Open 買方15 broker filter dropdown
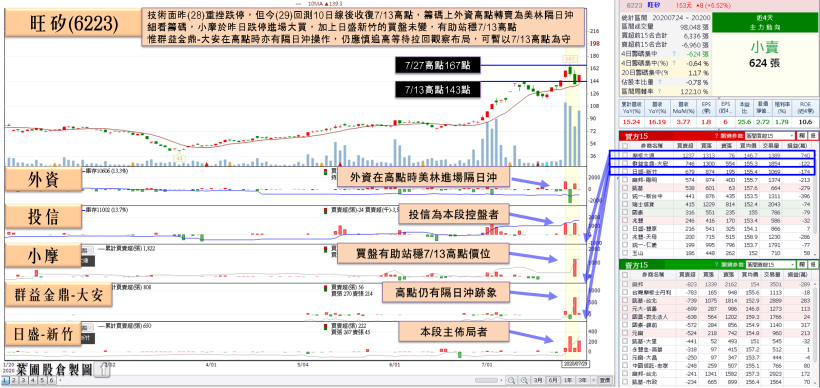This screenshot has width=820, height=388. coord(769,136)
